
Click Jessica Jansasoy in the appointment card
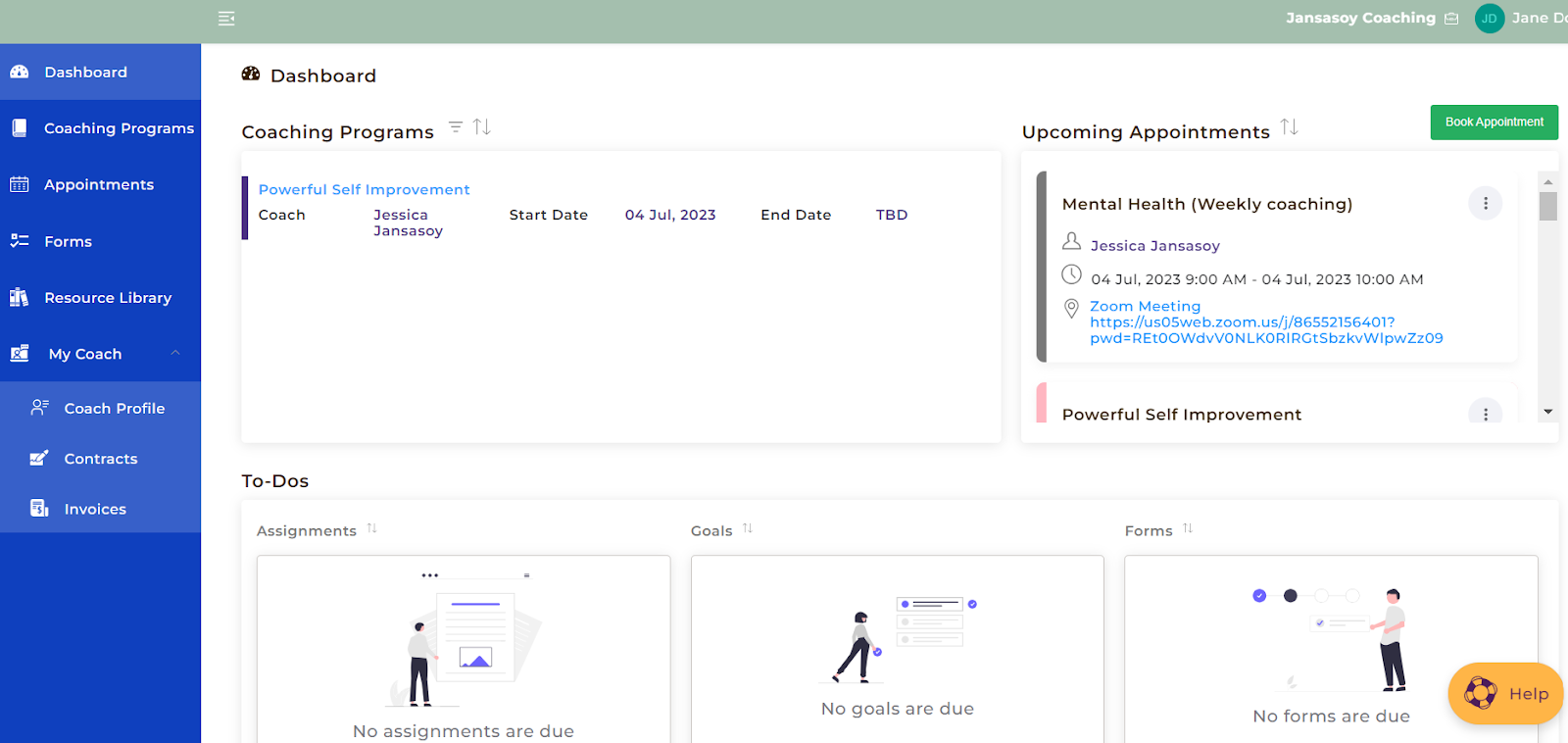[x=1155, y=245]
